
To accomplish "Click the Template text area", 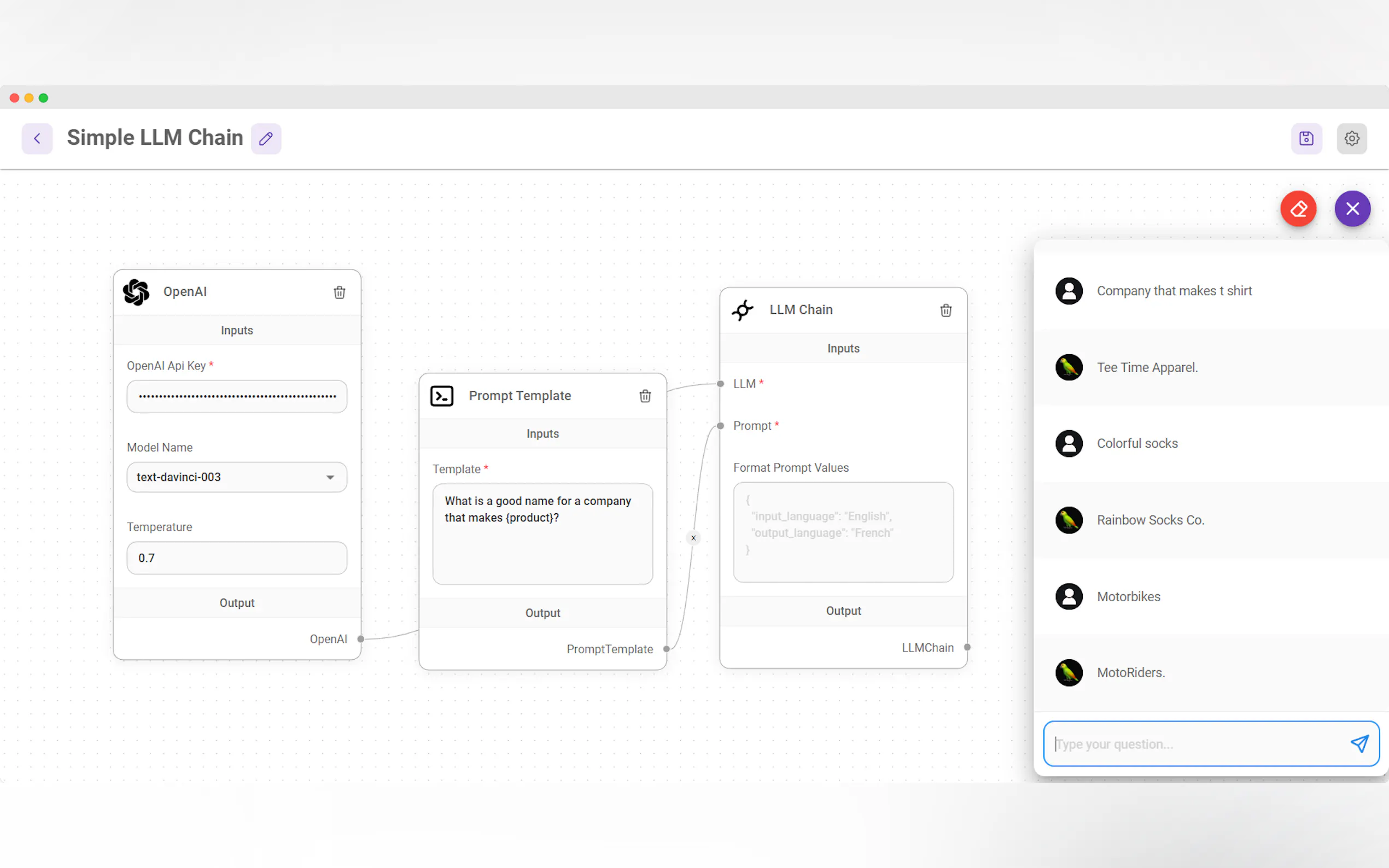I will click(542, 534).
